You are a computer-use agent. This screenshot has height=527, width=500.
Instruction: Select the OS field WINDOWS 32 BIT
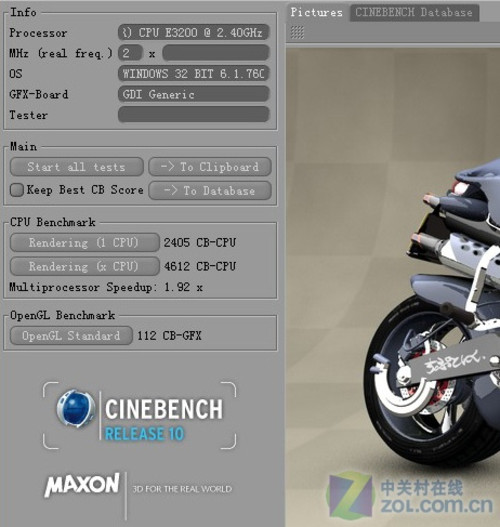(x=194, y=74)
